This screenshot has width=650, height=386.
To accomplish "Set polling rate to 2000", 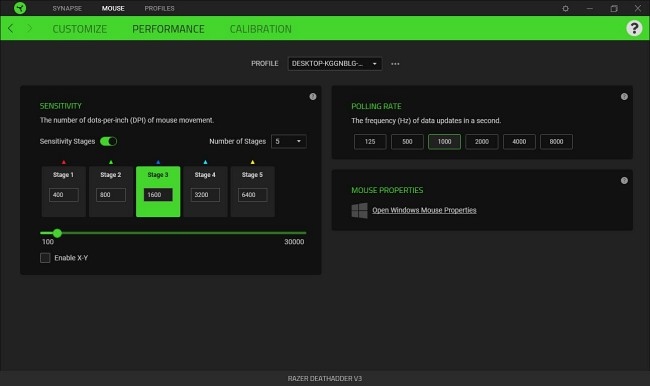I will 482,142.
